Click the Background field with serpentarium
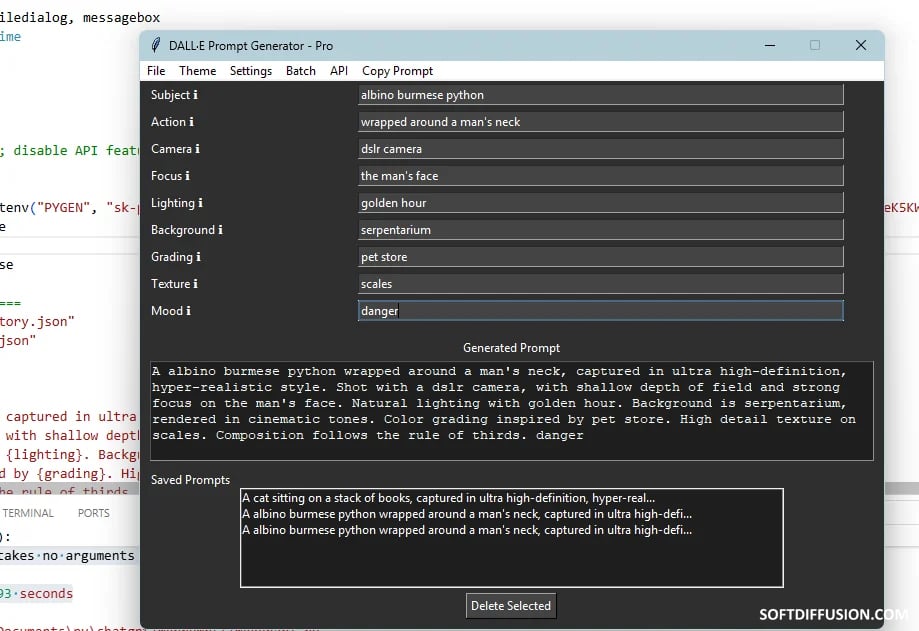 tap(601, 230)
